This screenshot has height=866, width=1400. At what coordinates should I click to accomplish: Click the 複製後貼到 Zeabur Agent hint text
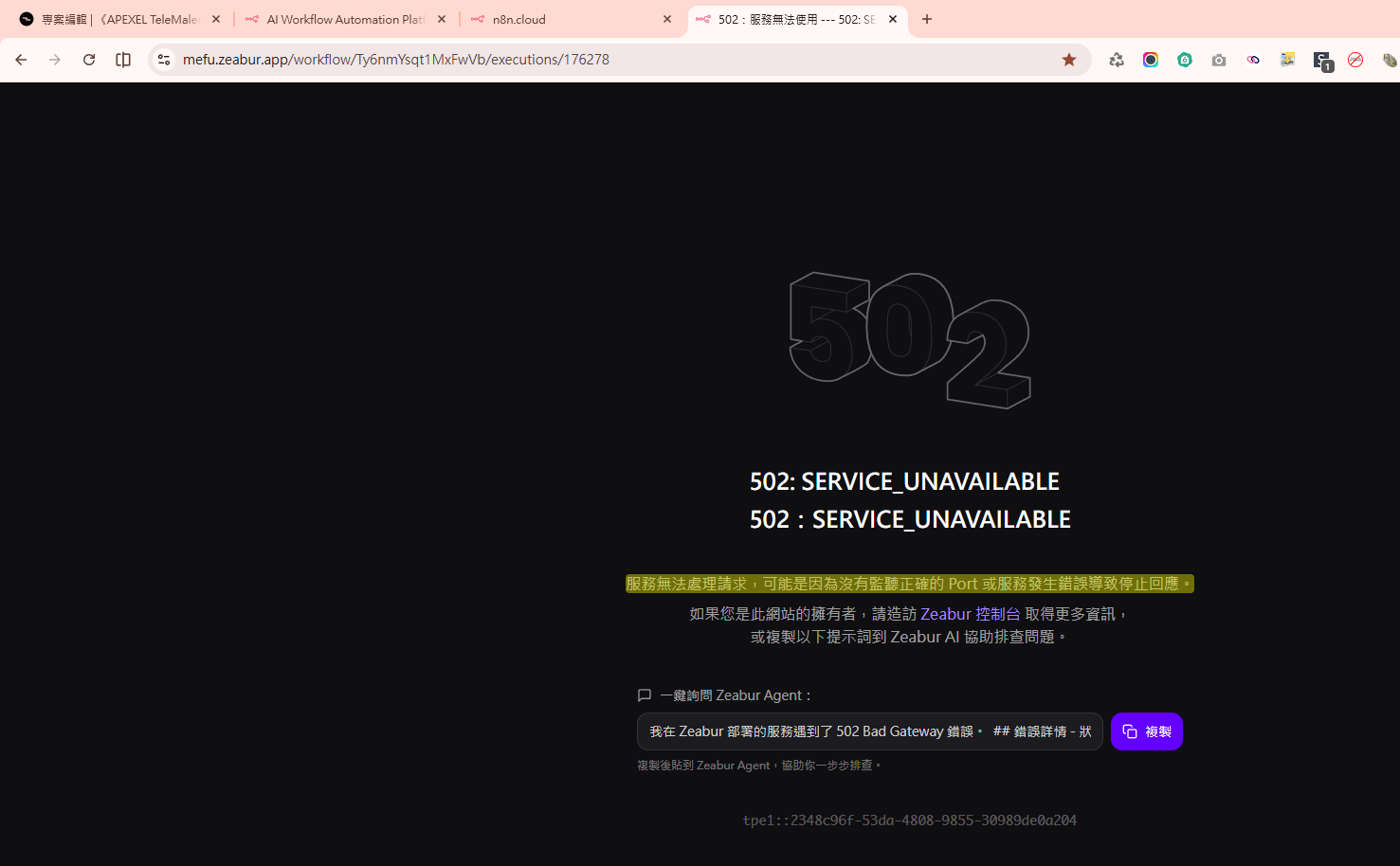point(759,766)
